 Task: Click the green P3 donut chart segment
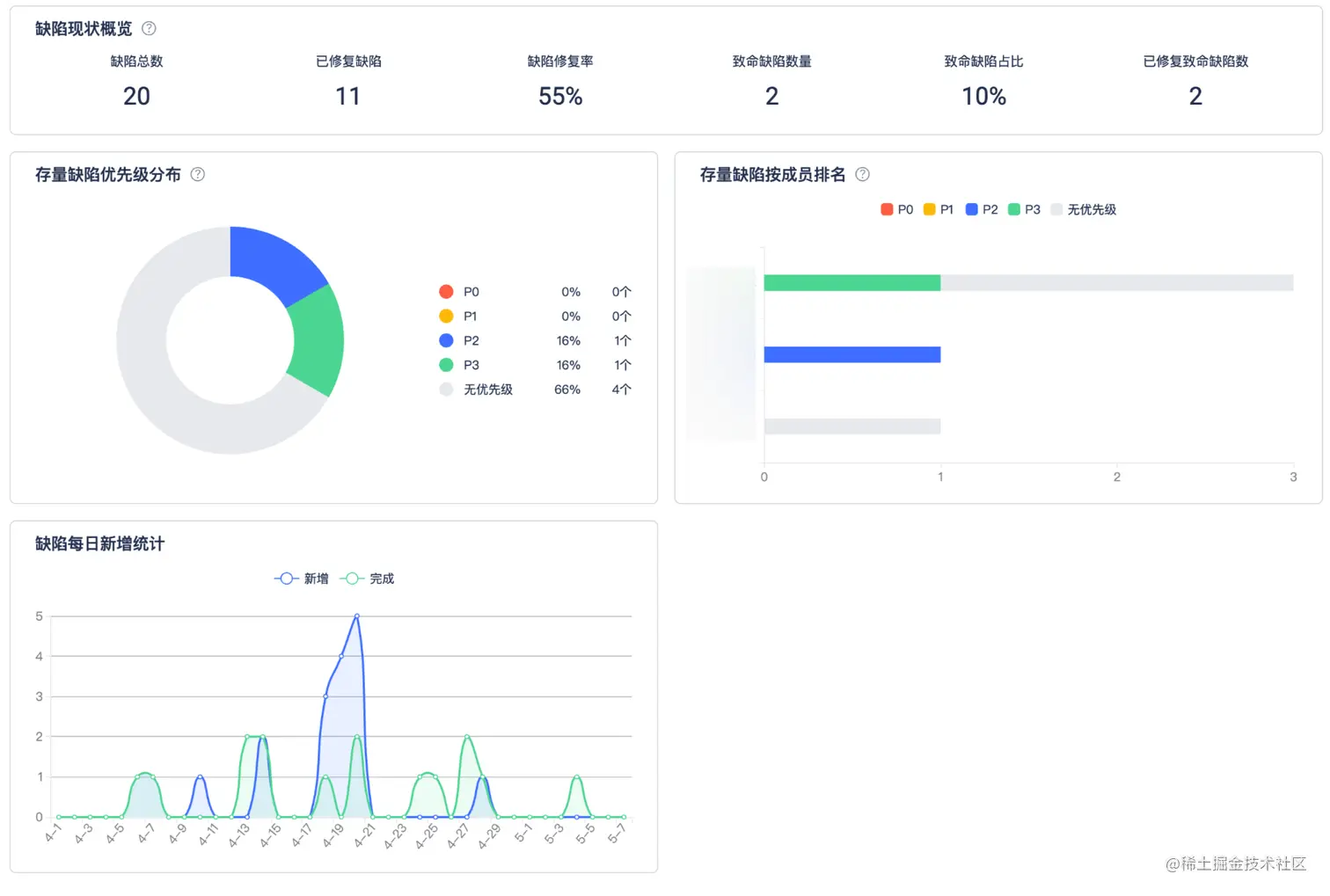pos(318,341)
